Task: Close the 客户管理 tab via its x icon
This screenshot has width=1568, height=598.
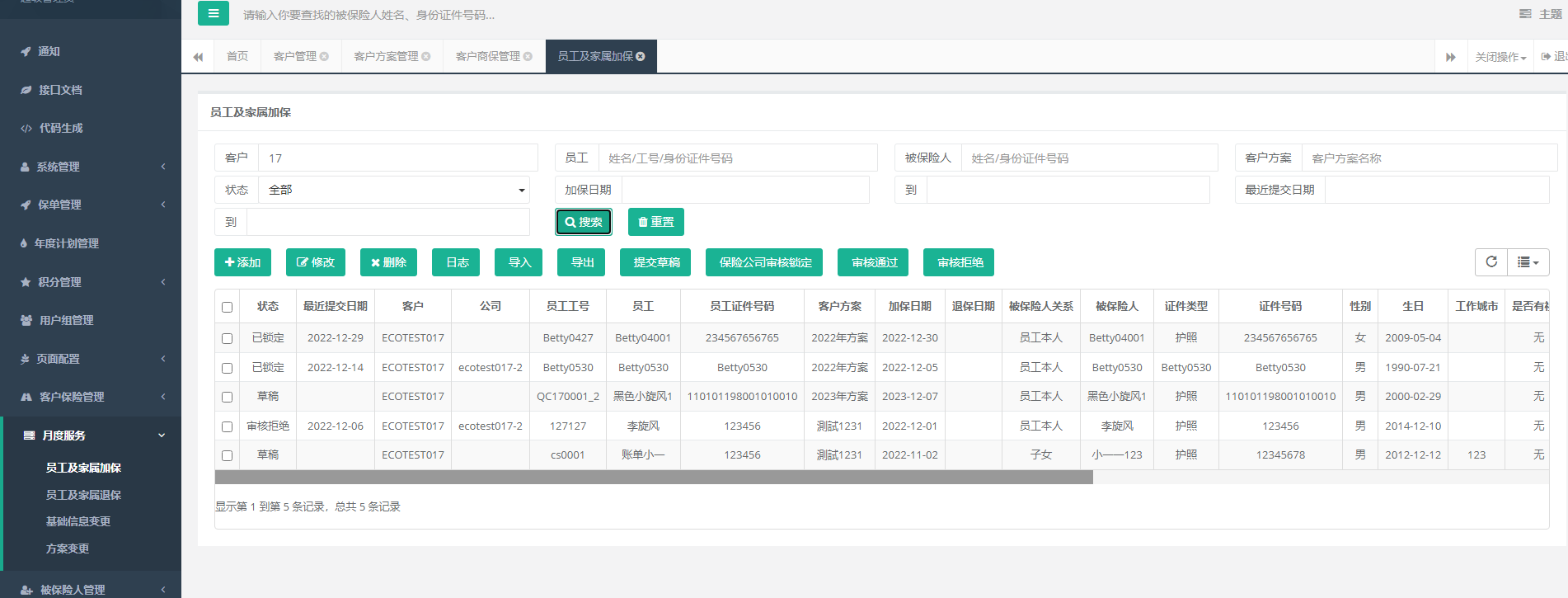Action: pos(324,56)
